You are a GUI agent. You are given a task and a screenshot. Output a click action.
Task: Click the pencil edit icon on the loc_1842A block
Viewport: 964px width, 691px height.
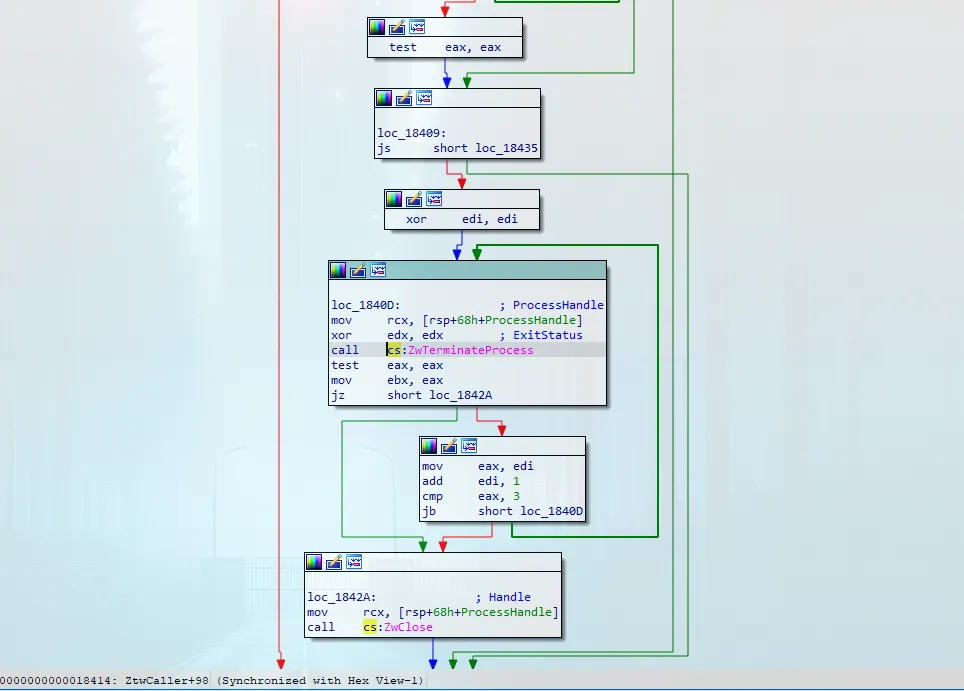click(334, 562)
